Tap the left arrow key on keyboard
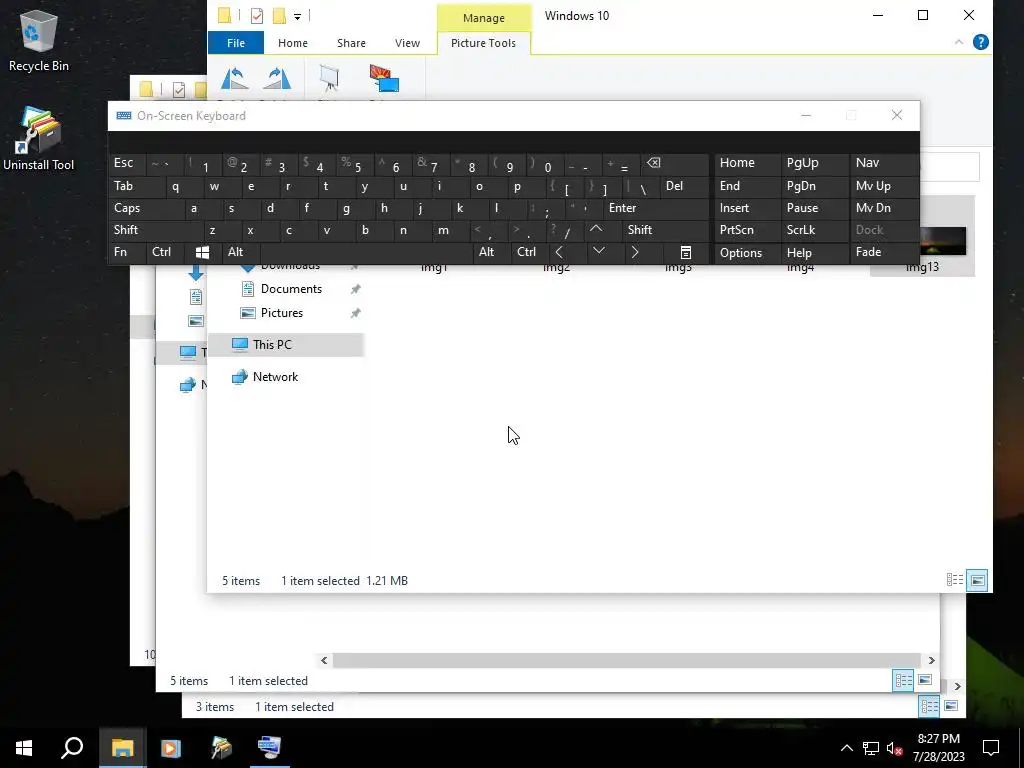The height and width of the screenshot is (768, 1024). pos(559,252)
